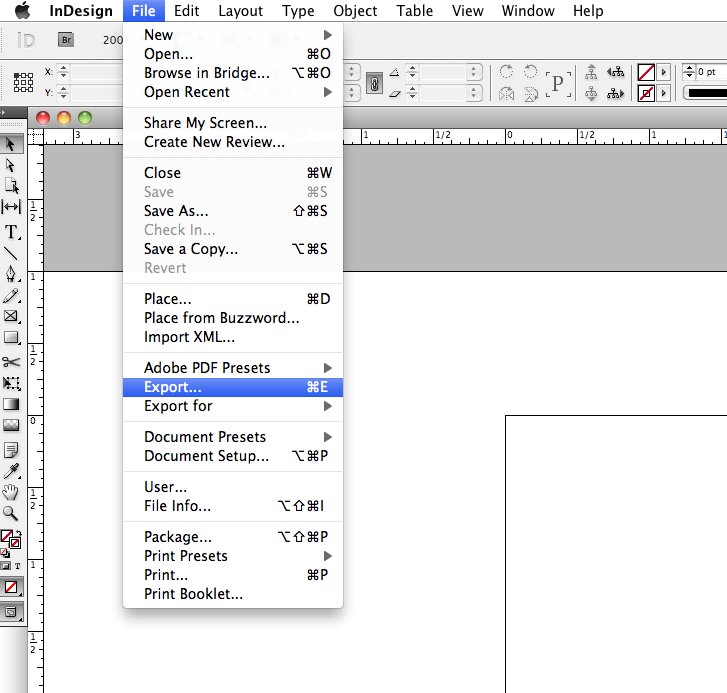Select the Line tool
727x693 pixels.
click(11, 253)
